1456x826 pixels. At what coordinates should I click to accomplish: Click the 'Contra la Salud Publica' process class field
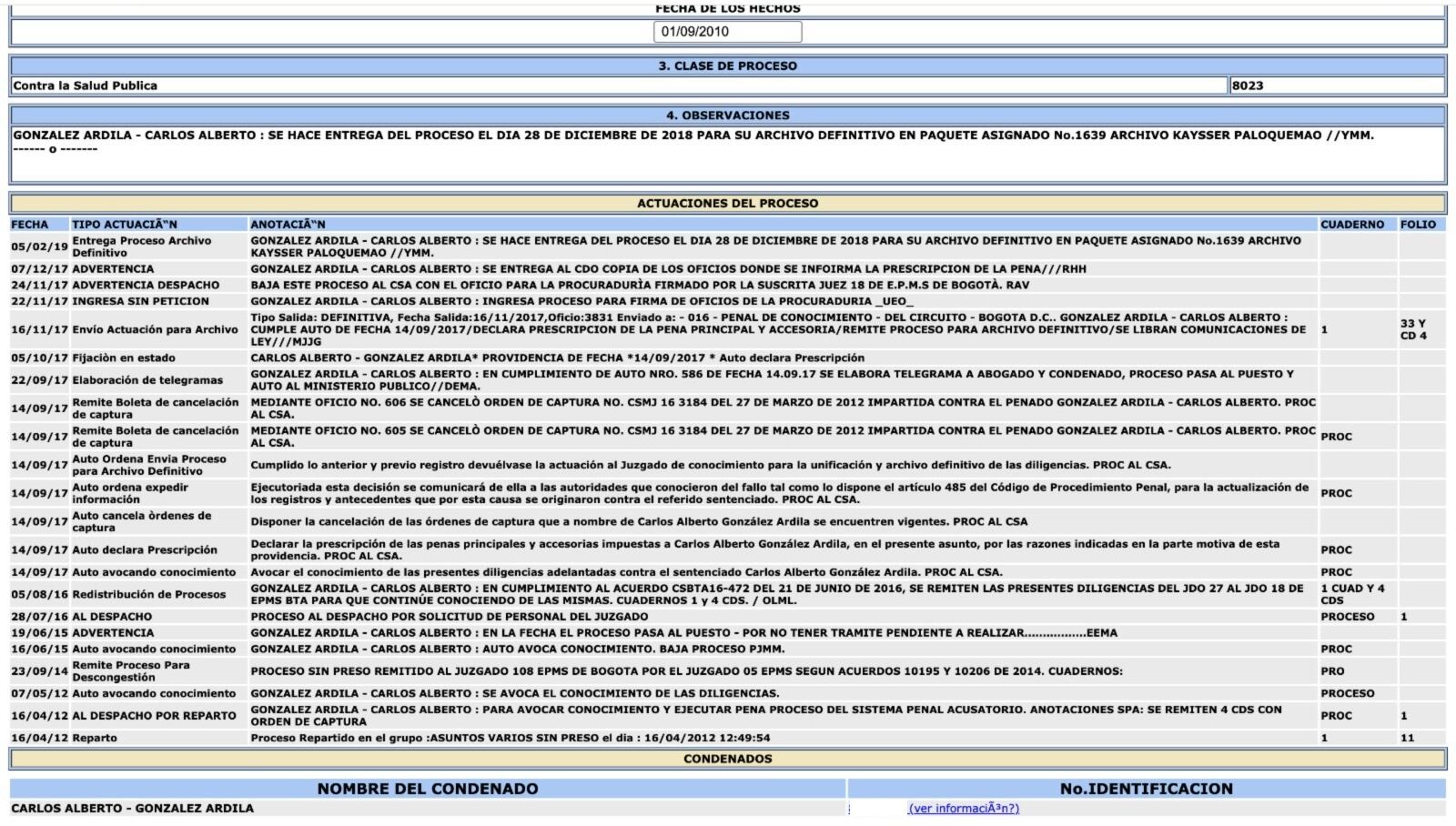pos(619,86)
